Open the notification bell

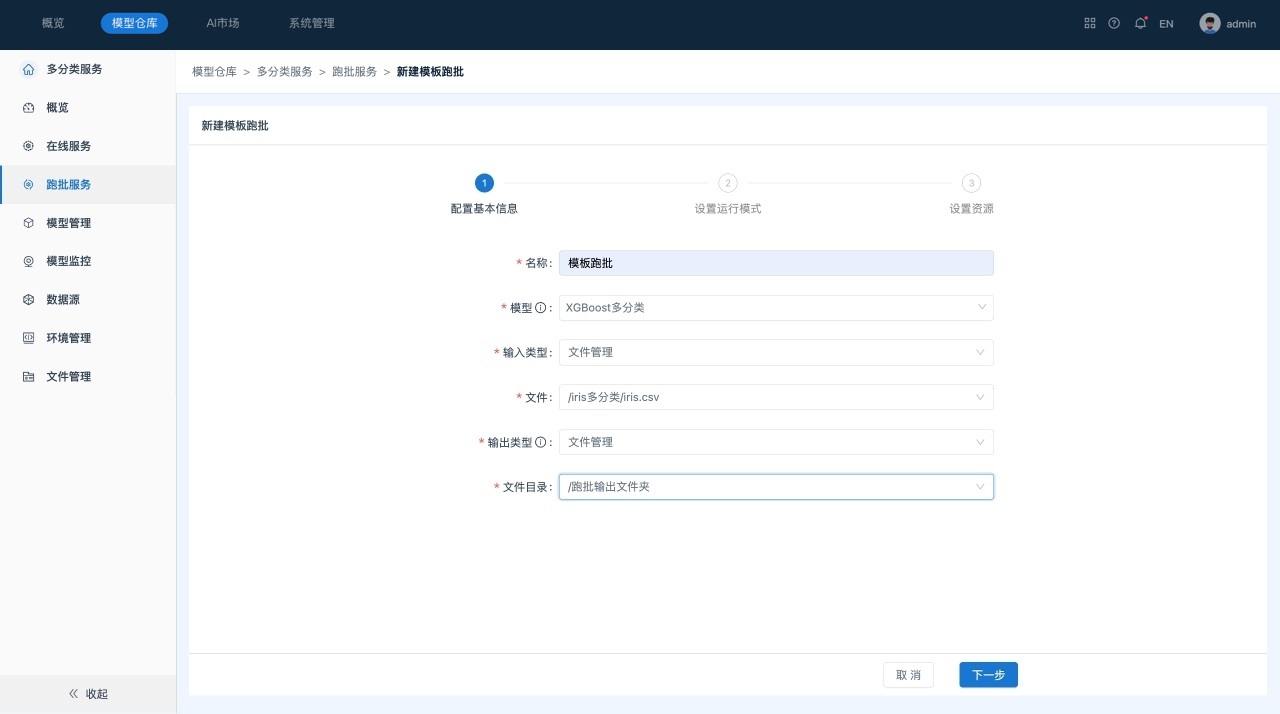point(1140,23)
